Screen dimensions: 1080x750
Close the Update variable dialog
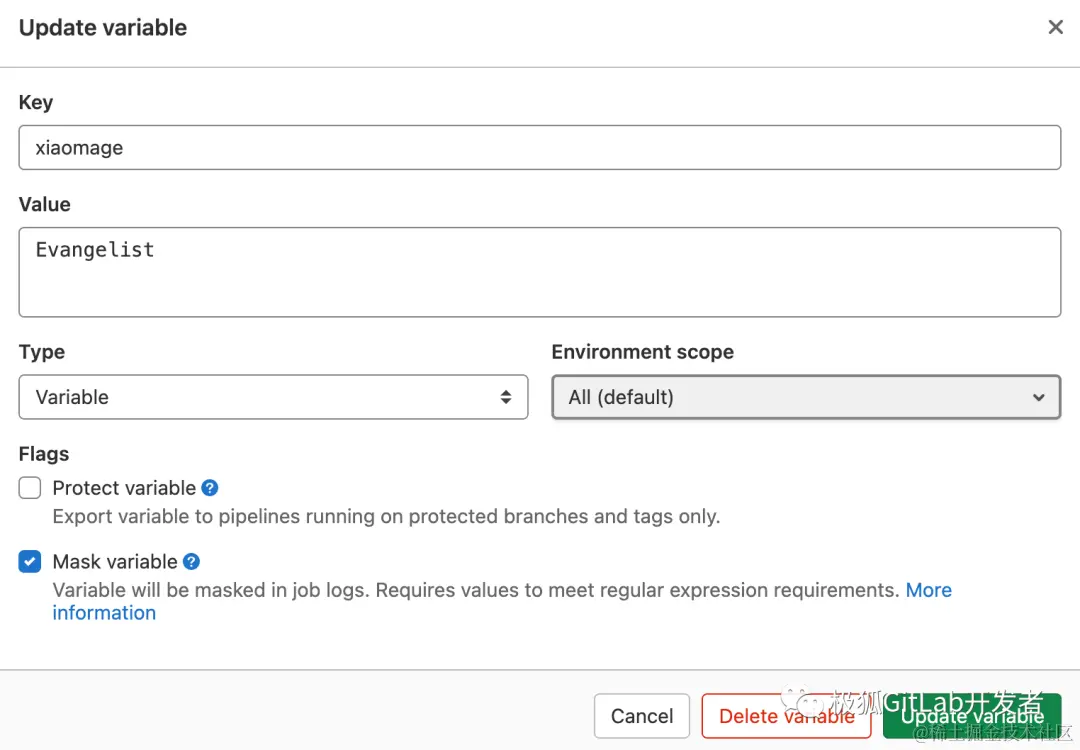click(1055, 28)
